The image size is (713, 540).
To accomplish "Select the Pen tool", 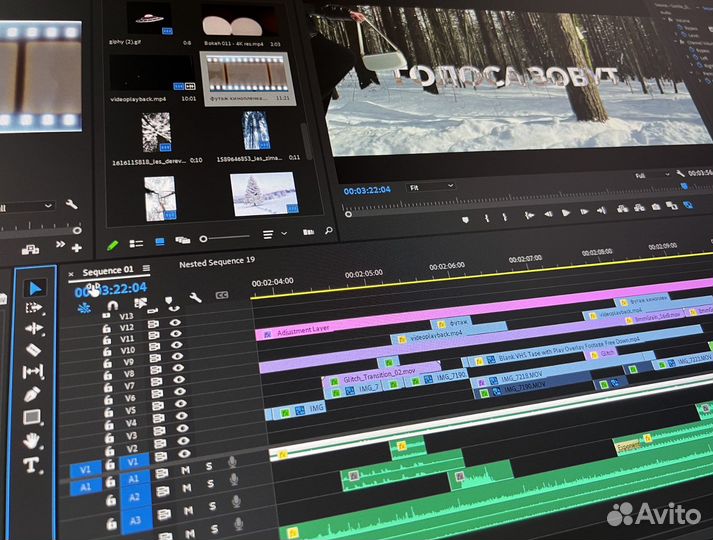I will (32, 394).
